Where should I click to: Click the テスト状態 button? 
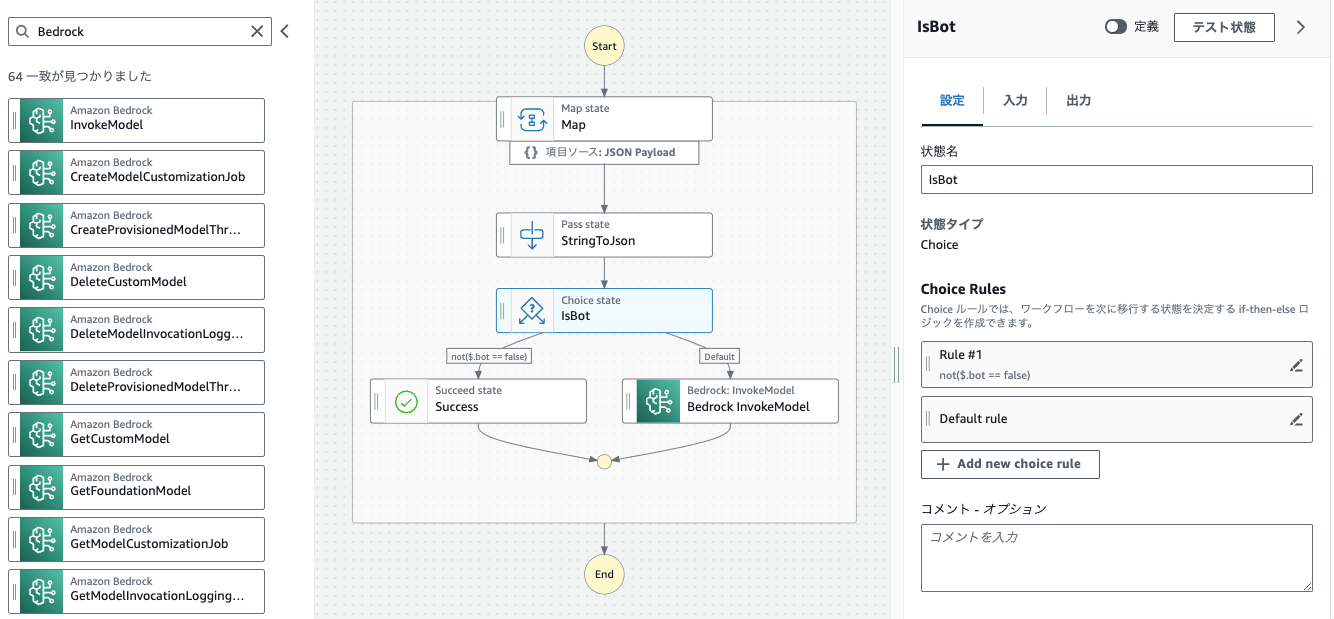1224,27
